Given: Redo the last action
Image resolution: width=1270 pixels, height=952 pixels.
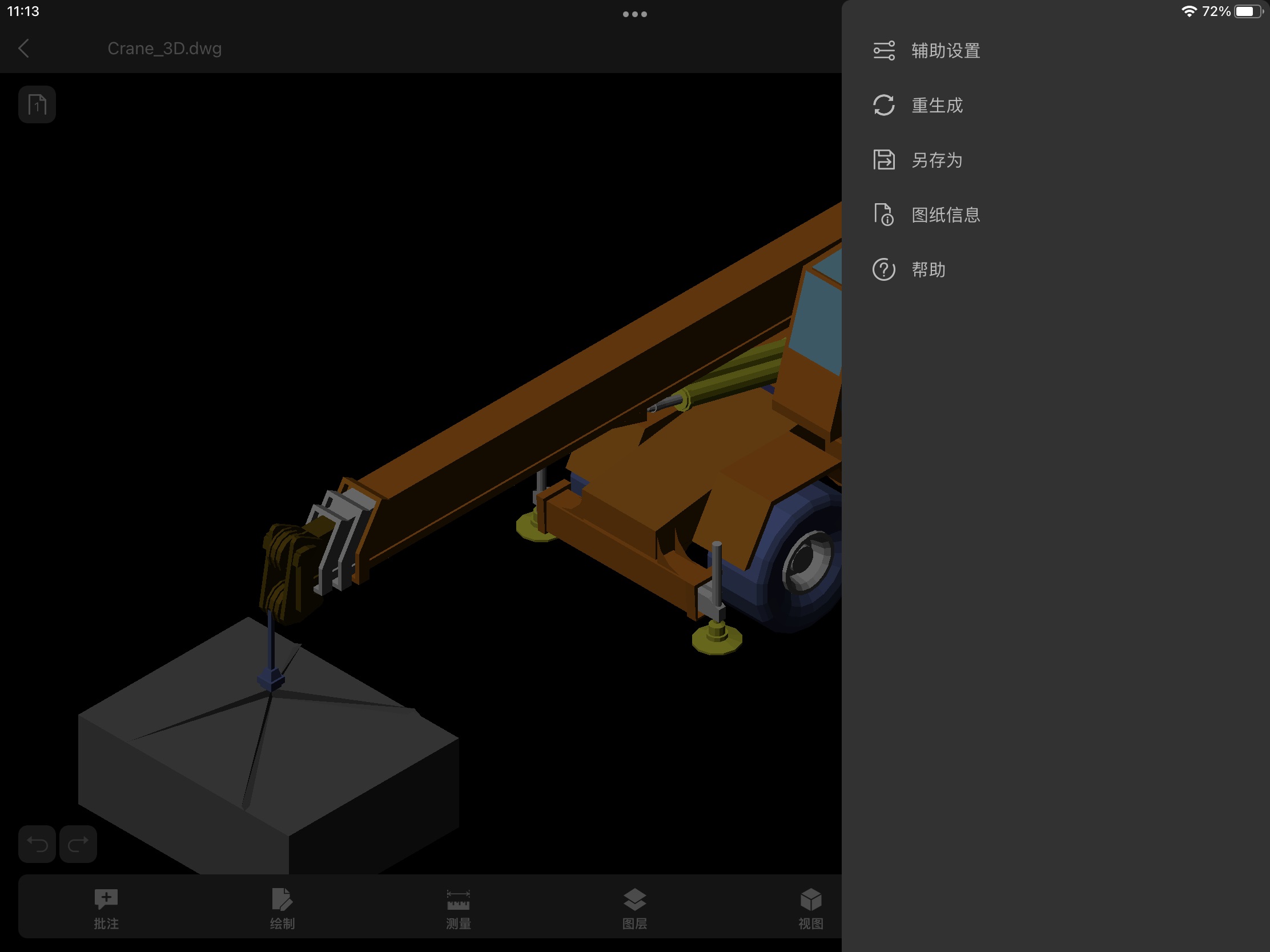Looking at the screenshot, I should (78, 844).
